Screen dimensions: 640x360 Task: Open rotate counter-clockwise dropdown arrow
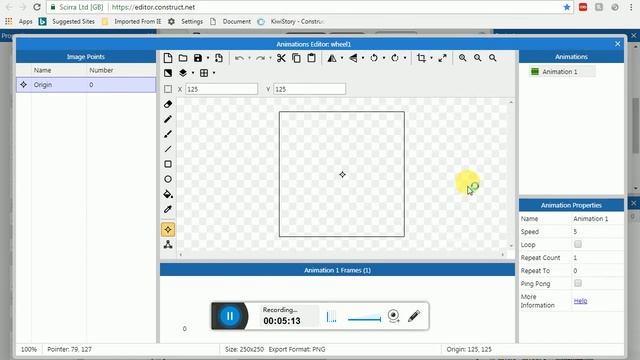[x=384, y=58]
